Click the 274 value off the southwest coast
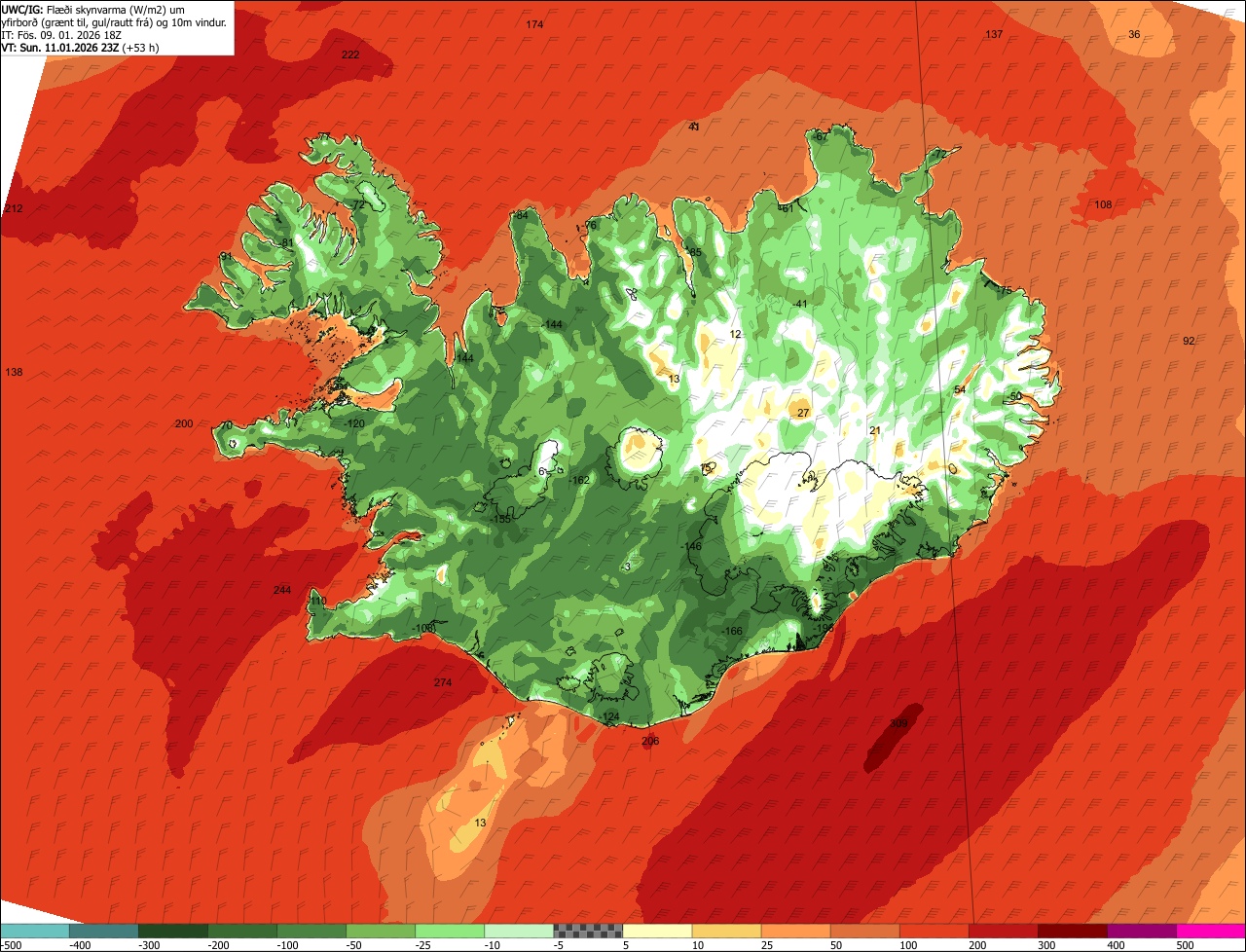The width and height of the screenshot is (1246, 952). tap(443, 683)
